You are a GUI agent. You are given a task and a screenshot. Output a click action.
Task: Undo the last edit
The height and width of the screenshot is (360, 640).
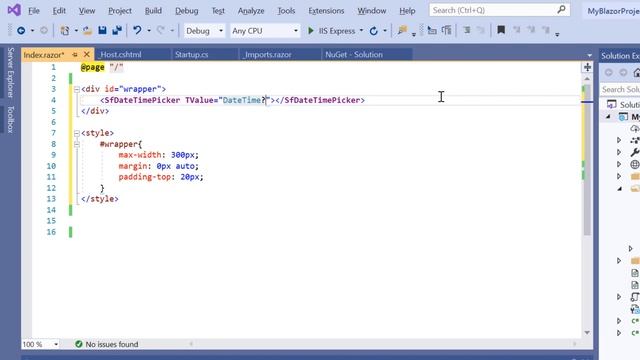tap(137, 31)
